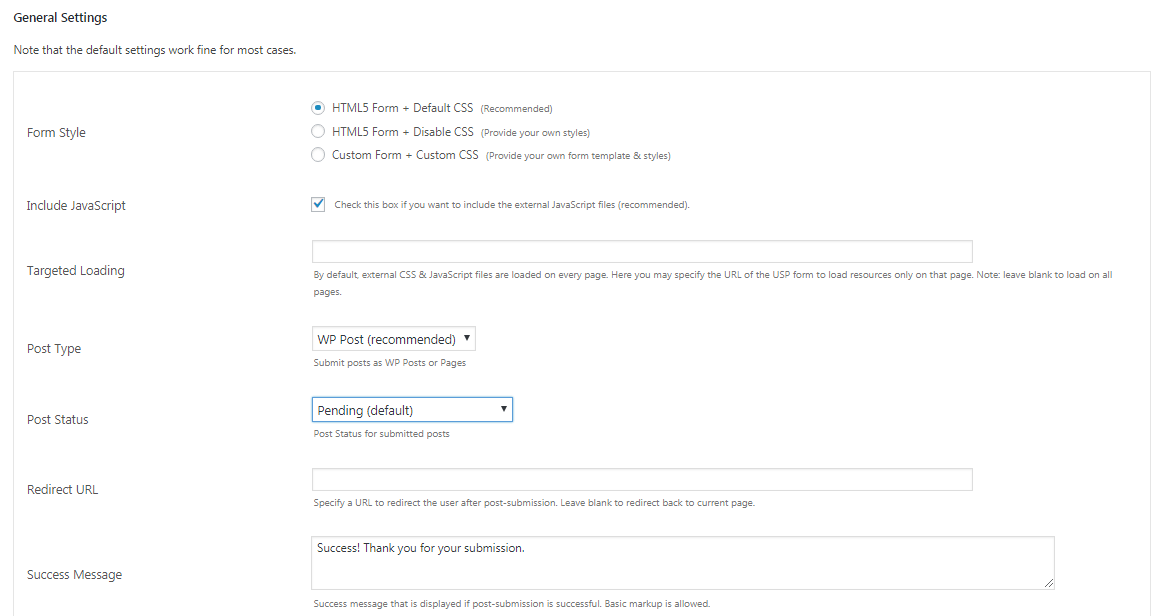
Task: Click the Redirect URL help description text
Action: (x=534, y=503)
